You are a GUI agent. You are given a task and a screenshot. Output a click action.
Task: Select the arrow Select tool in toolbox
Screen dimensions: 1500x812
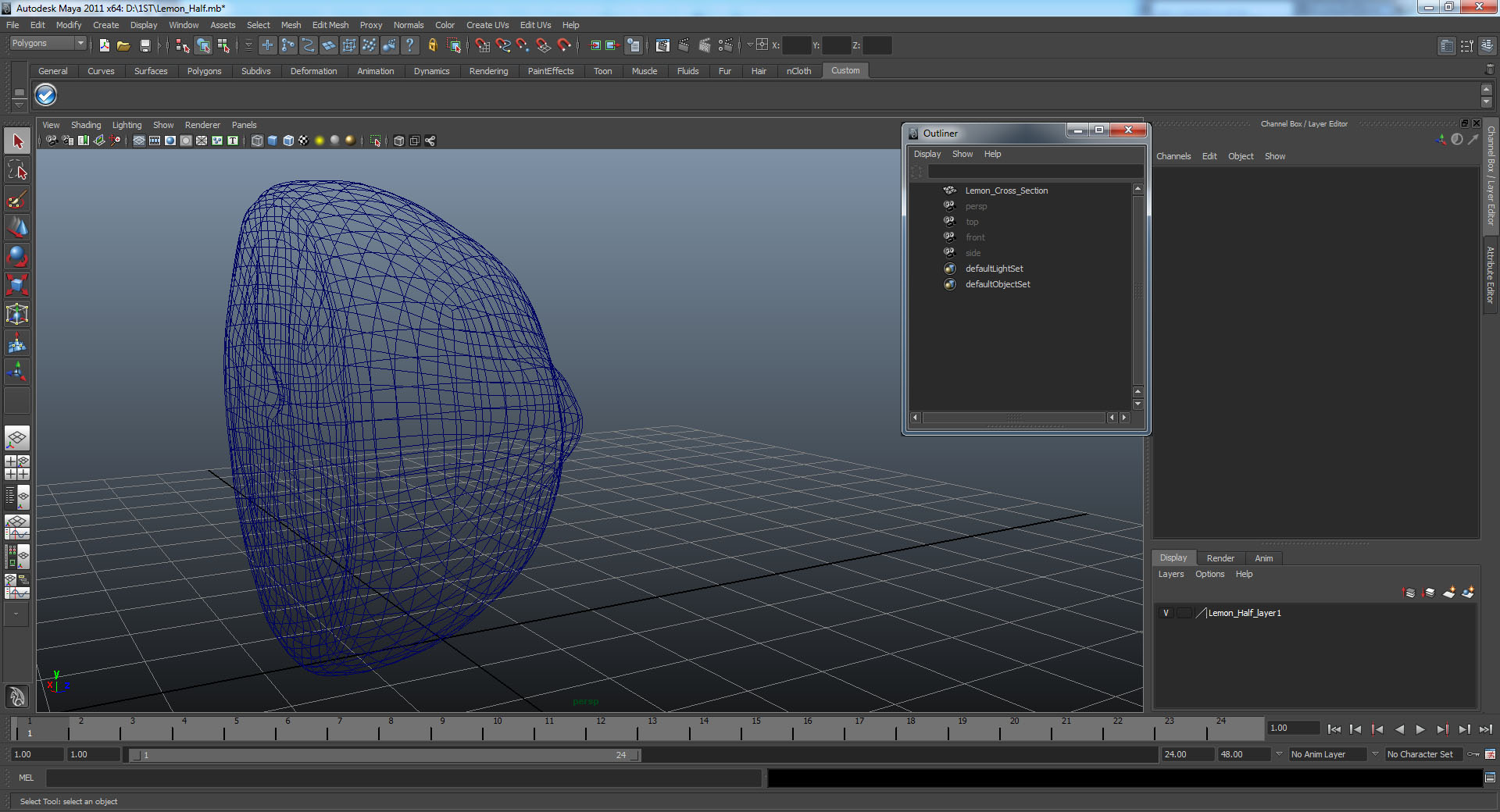(x=17, y=141)
